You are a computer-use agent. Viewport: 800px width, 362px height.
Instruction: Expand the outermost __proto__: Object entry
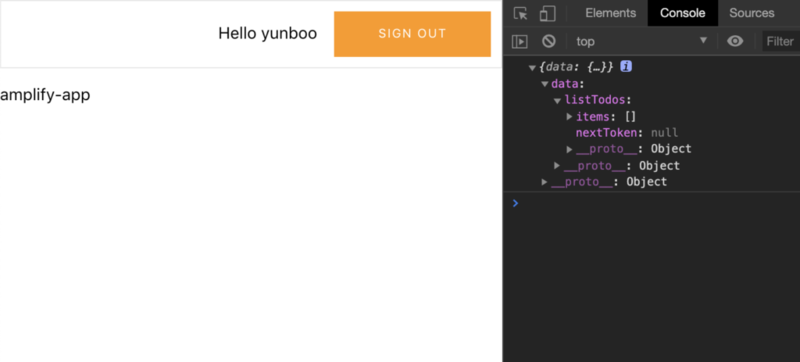point(544,182)
